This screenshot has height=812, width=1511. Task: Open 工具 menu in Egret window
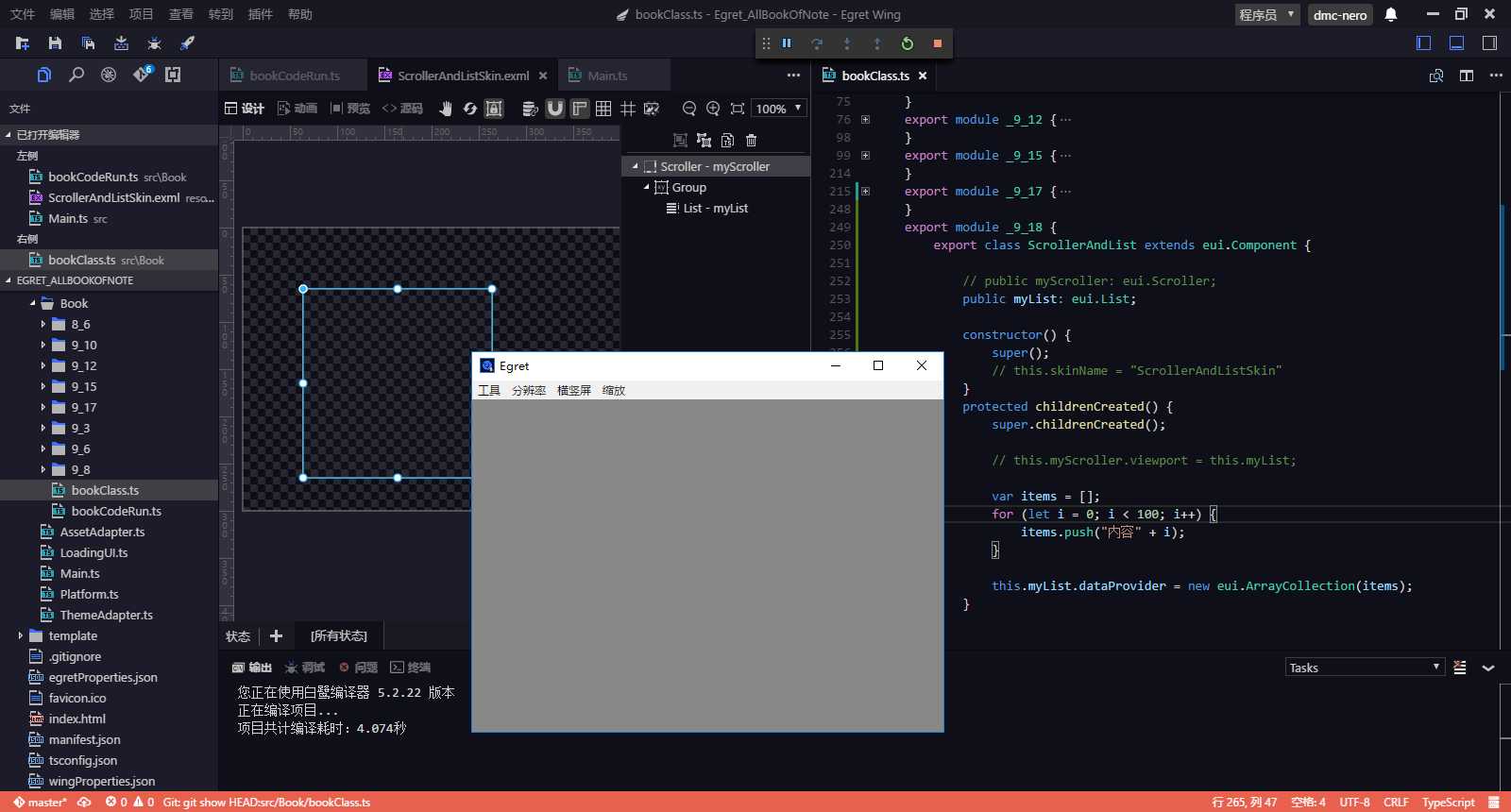pos(489,390)
